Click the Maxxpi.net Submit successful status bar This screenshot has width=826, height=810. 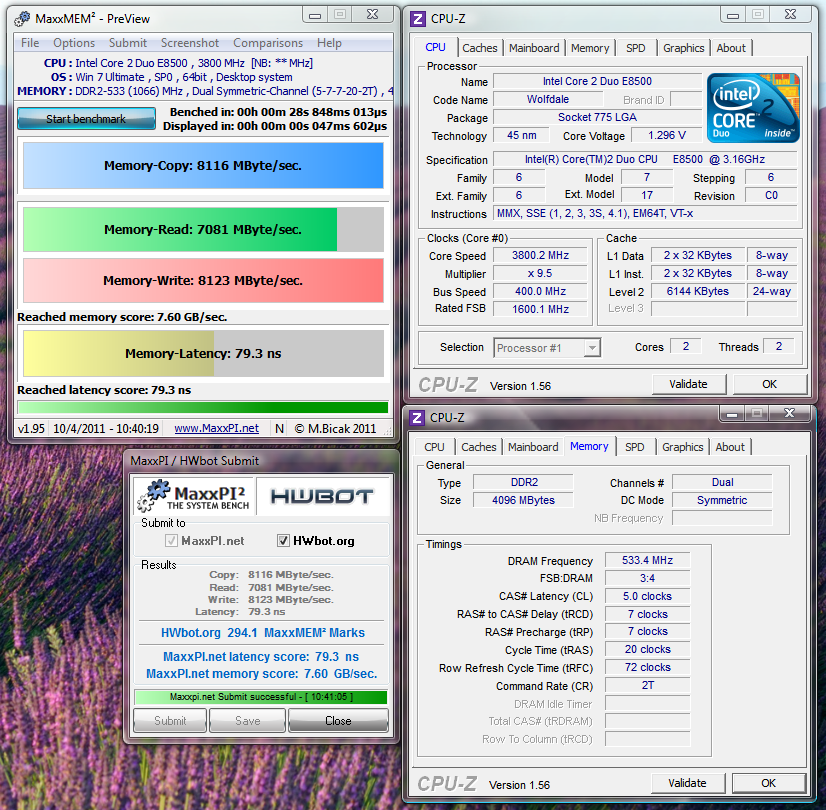pos(261,697)
